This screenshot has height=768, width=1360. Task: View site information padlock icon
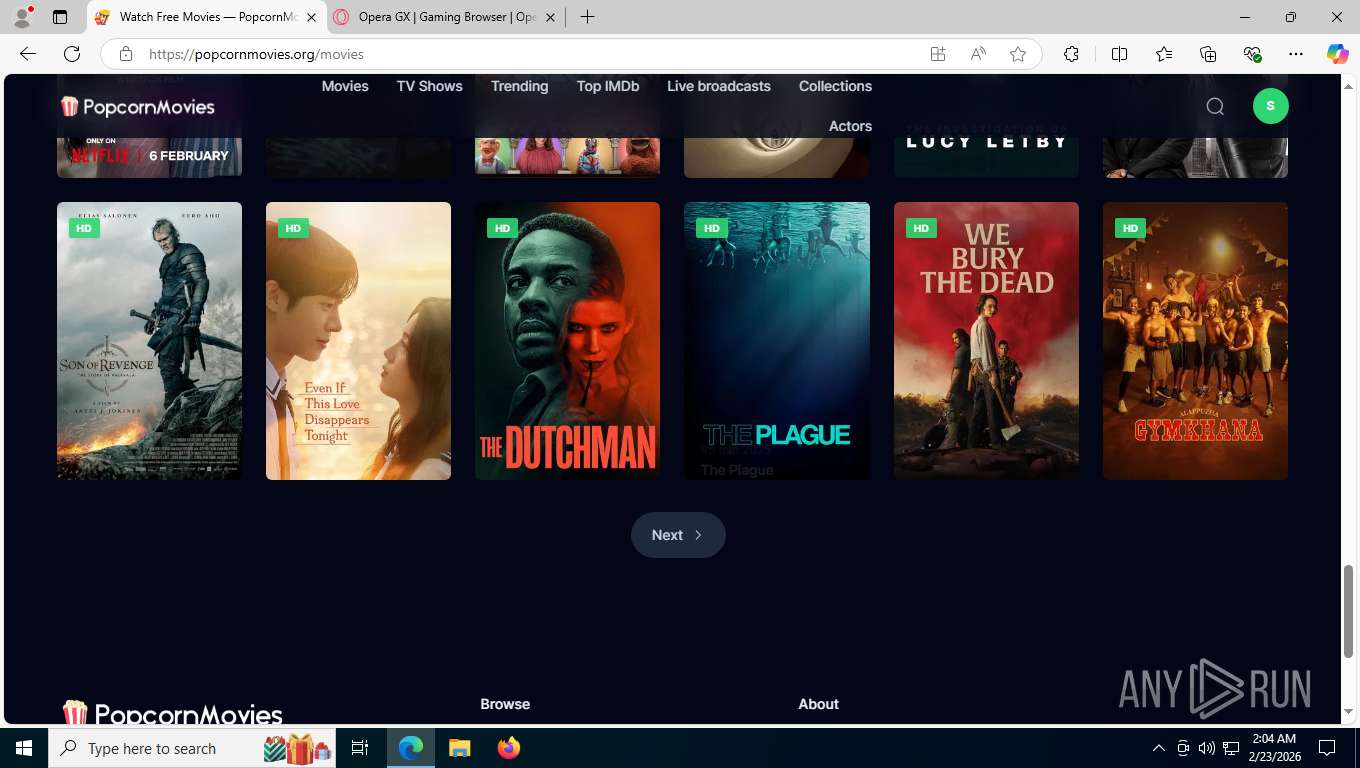tap(125, 54)
